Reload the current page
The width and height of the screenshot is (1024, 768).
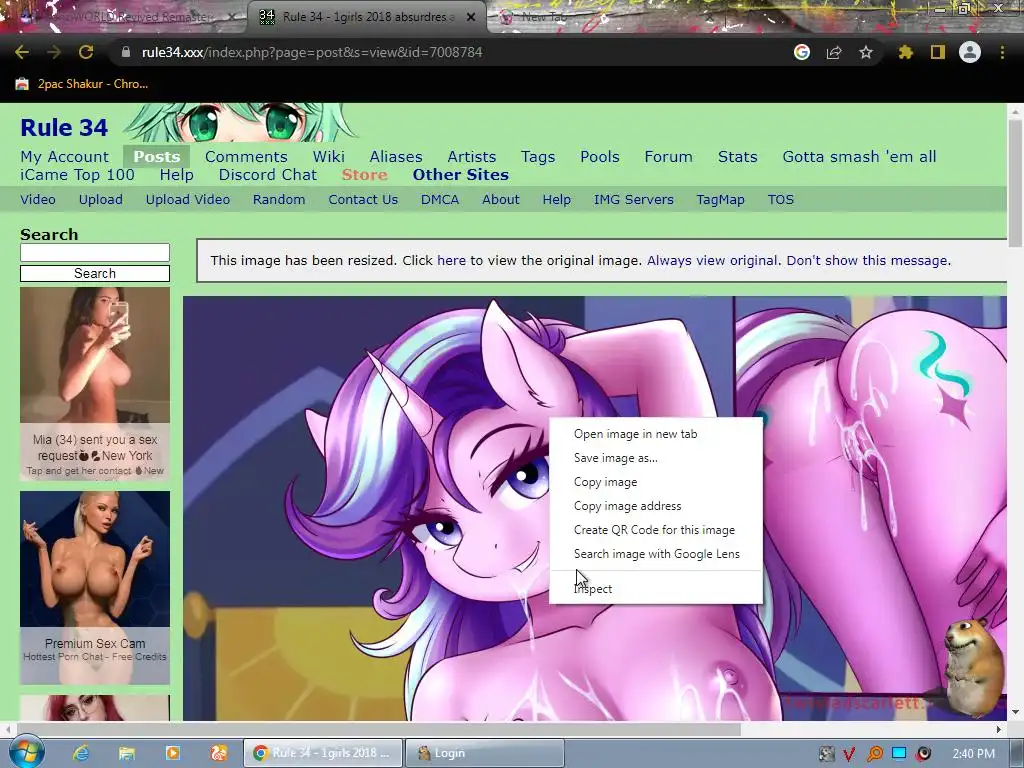[x=86, y=52]
